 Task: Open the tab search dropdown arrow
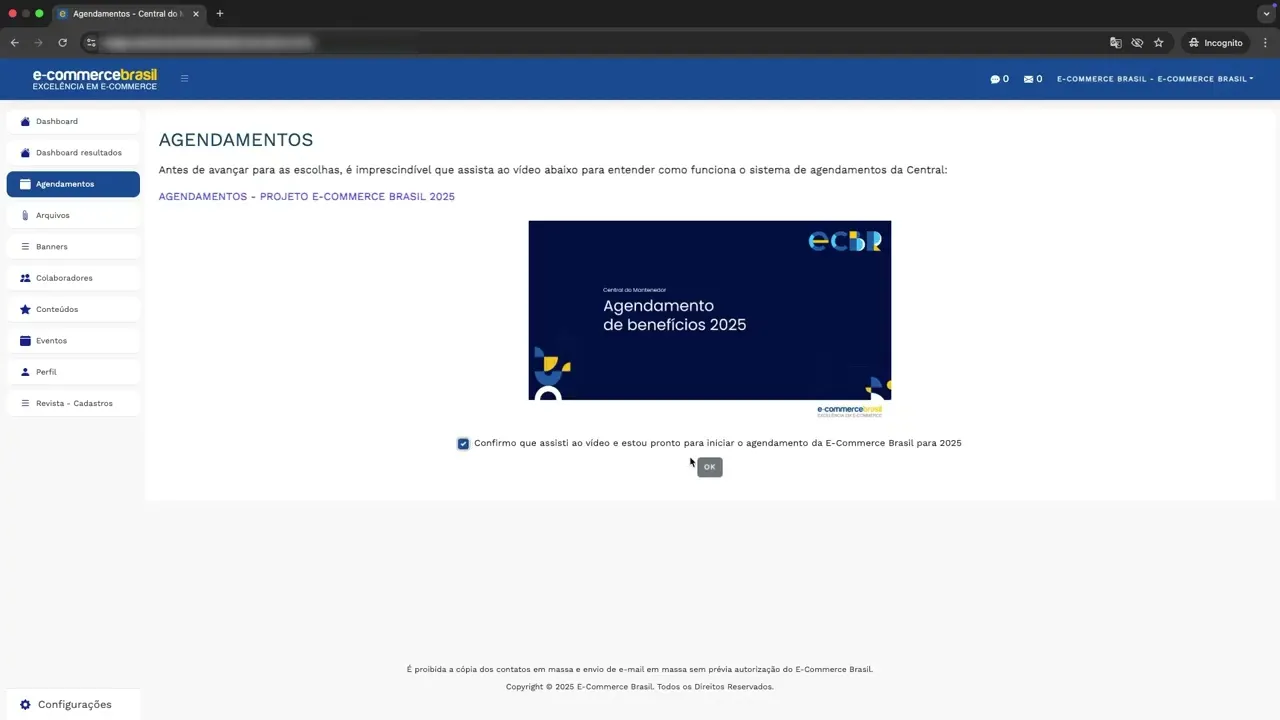point(1267,14)
